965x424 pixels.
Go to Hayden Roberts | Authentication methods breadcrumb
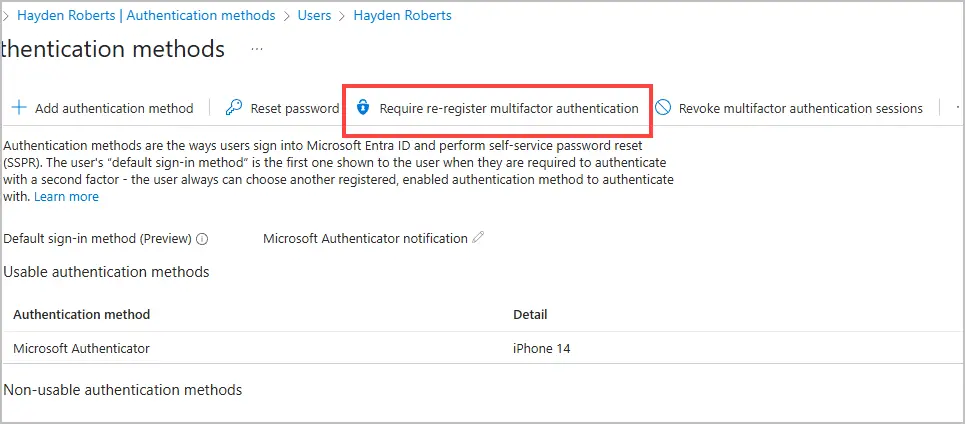click(x=145, y=15)
